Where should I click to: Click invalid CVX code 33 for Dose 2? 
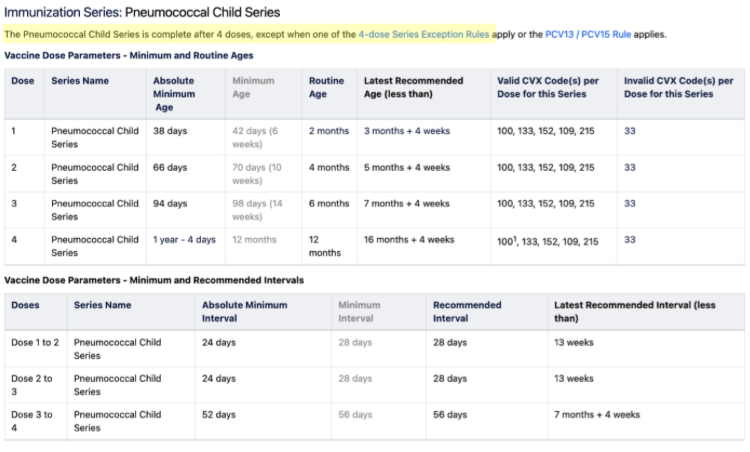click(629, 167)
